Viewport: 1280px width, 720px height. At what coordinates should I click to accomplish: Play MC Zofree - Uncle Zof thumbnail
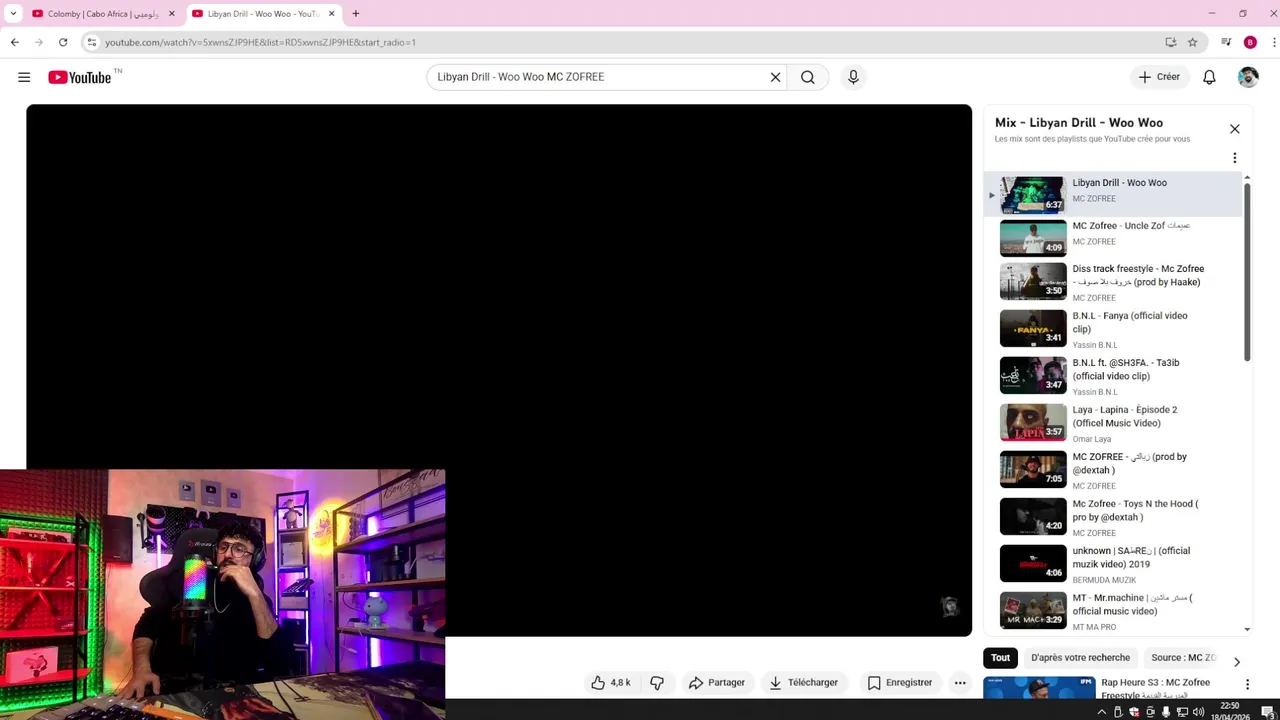point(1033,238)
